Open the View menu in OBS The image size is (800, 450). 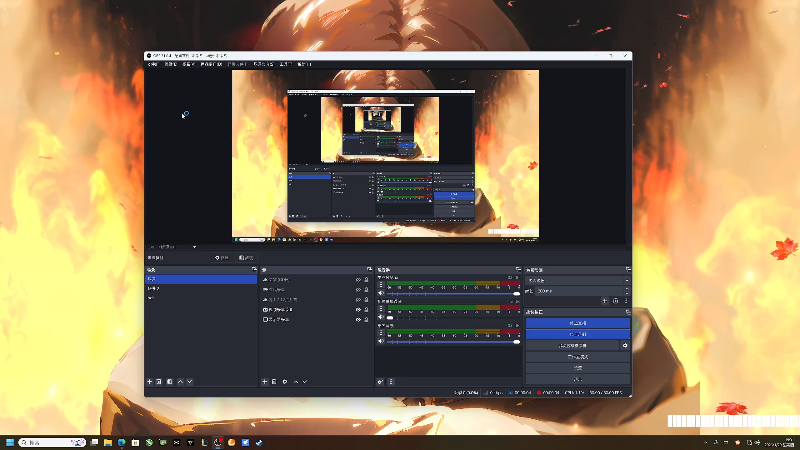pyautogui.click(x=189, y=64)
